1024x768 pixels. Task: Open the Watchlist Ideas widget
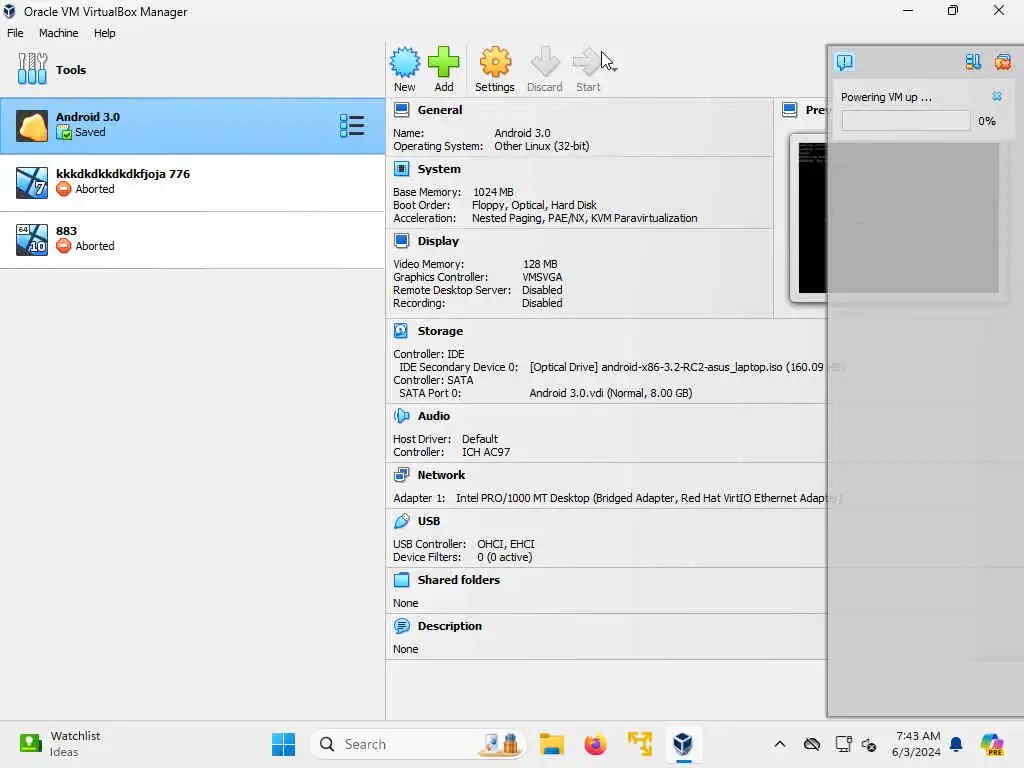click(60, 744)
